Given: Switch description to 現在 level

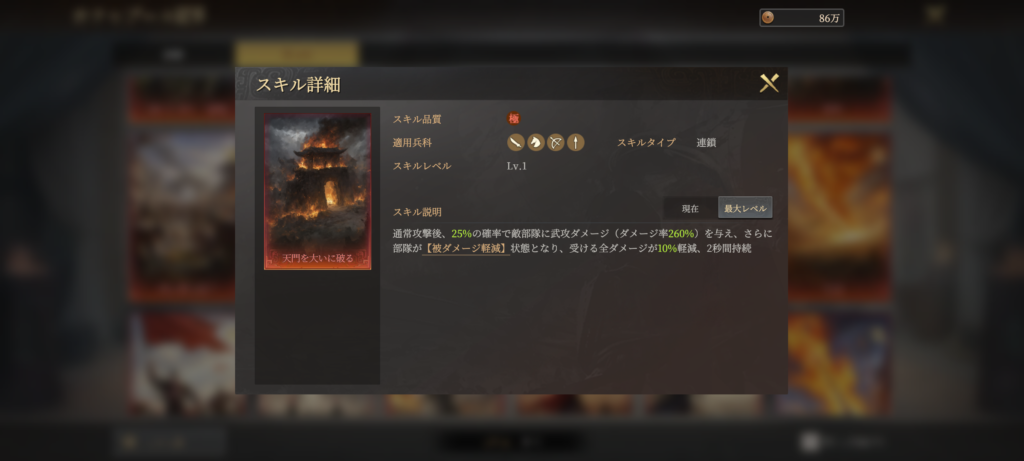Looking at the screenshot, I should 690,208.
